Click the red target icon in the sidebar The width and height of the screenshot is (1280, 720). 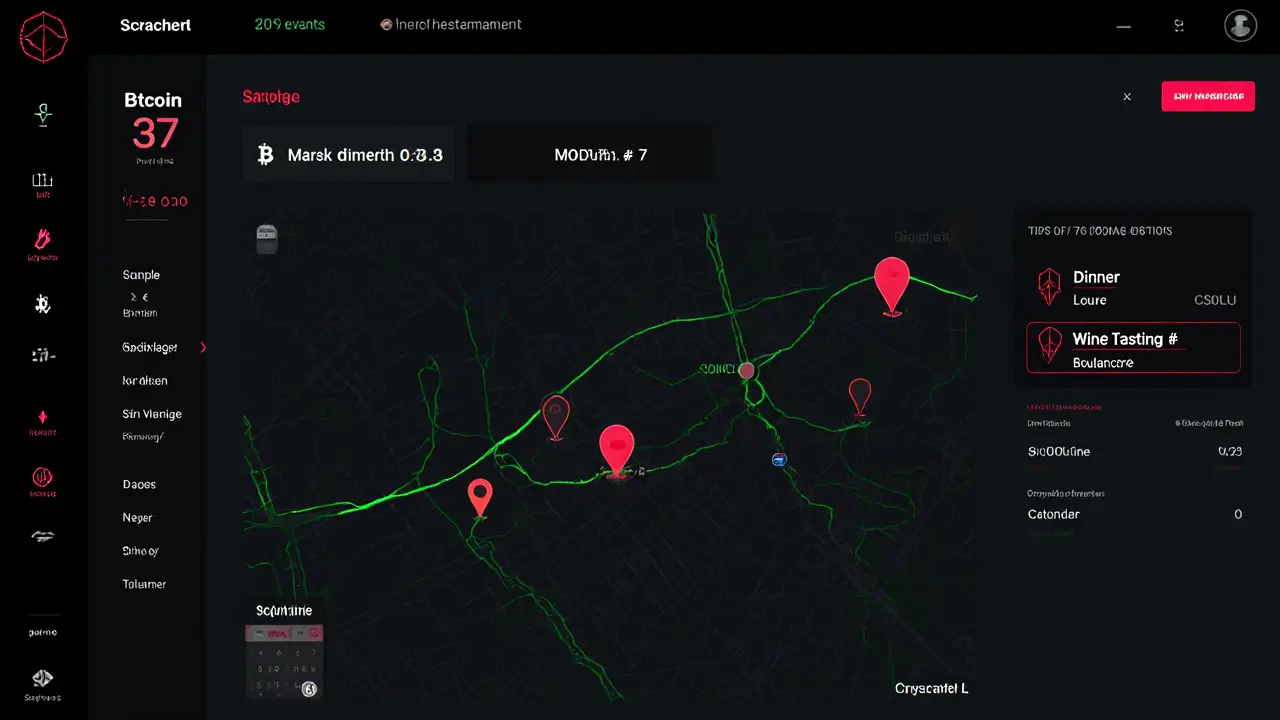42,478
